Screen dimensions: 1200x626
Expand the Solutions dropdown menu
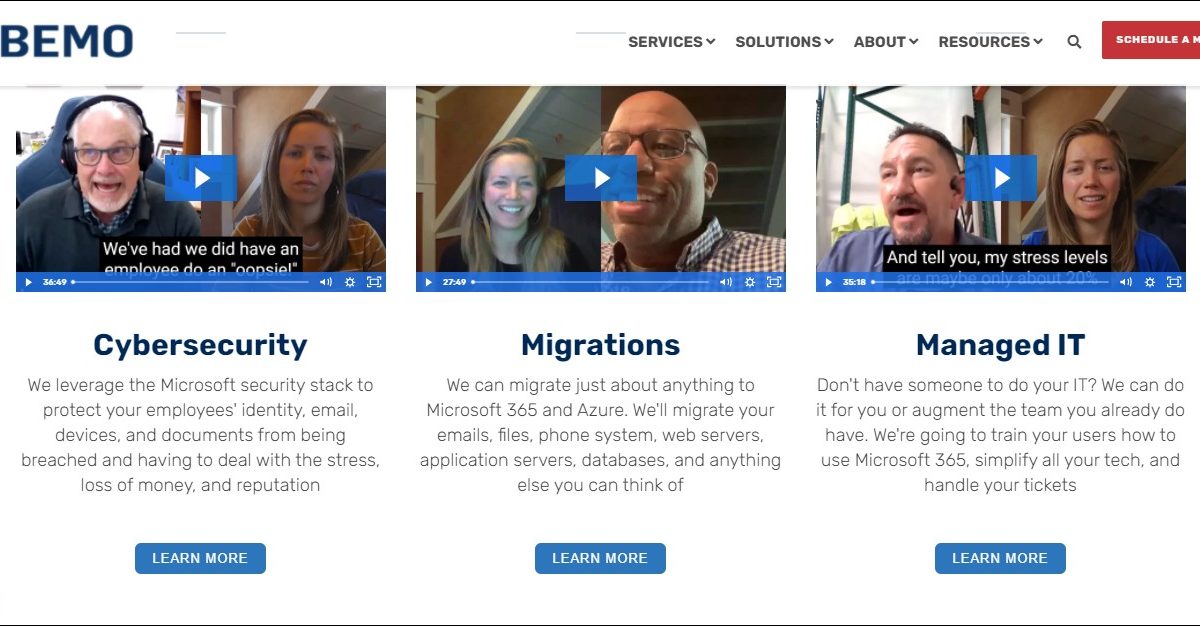pos(784,42)
